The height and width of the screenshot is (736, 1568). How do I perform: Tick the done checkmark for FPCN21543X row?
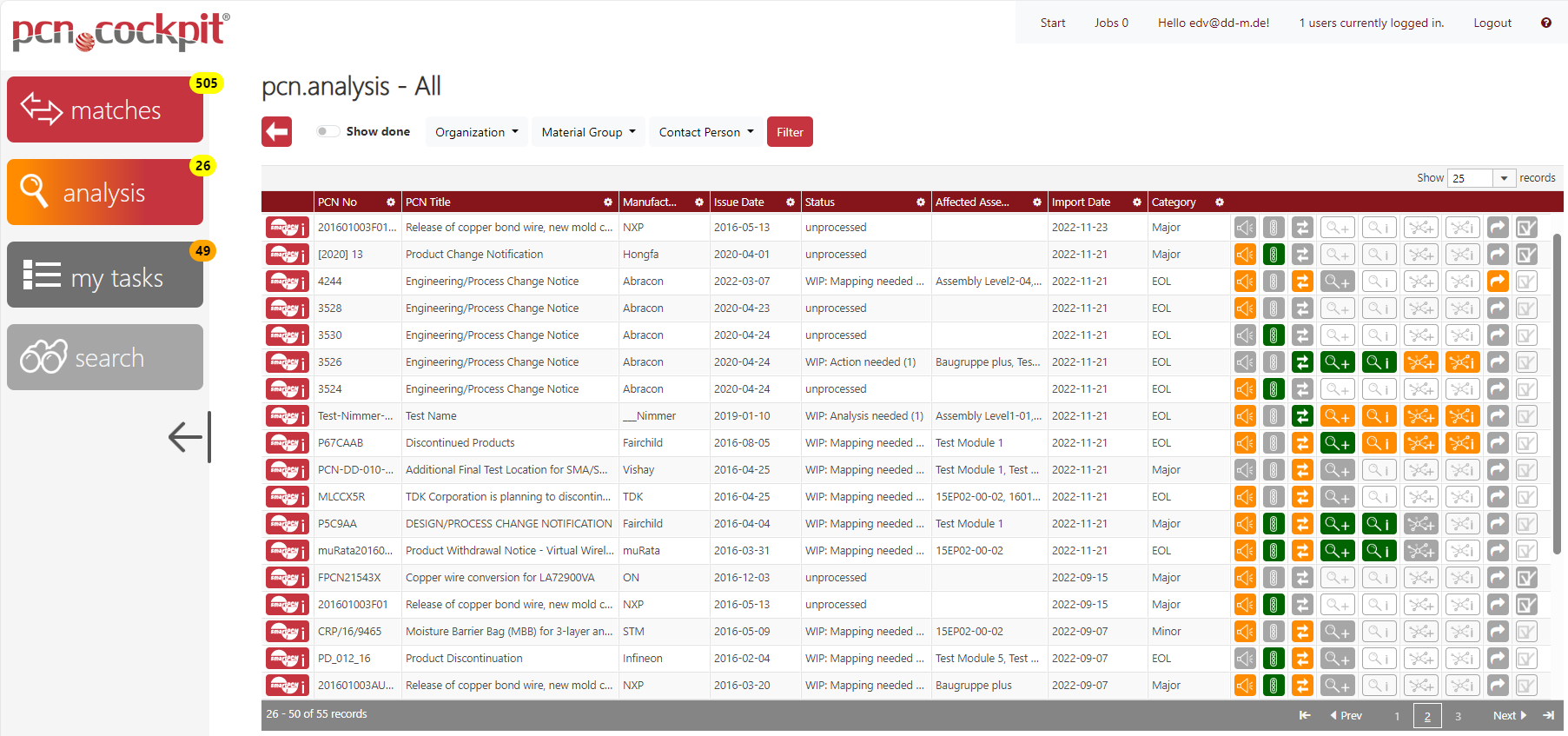click(x=1526, y=578)
